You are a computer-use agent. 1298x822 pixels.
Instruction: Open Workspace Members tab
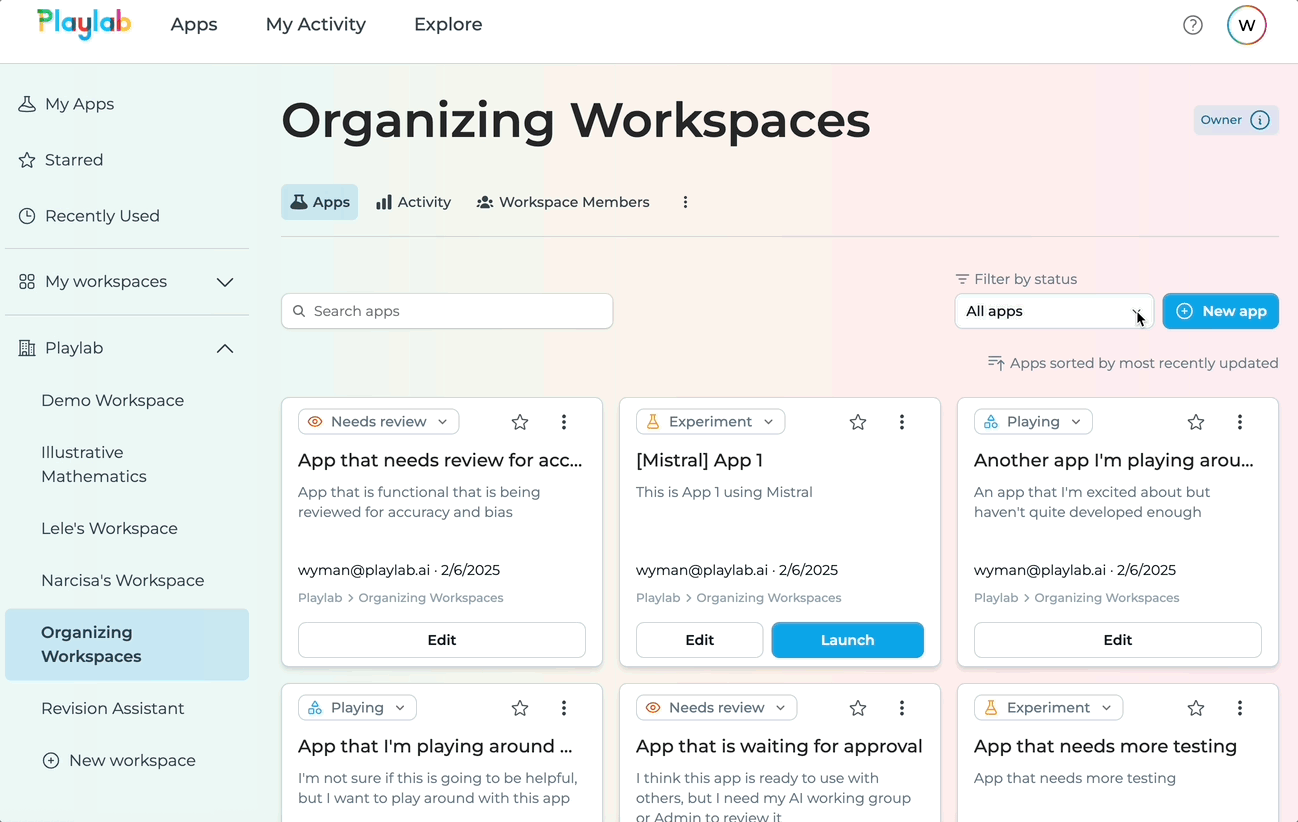[x=563, y=201]
